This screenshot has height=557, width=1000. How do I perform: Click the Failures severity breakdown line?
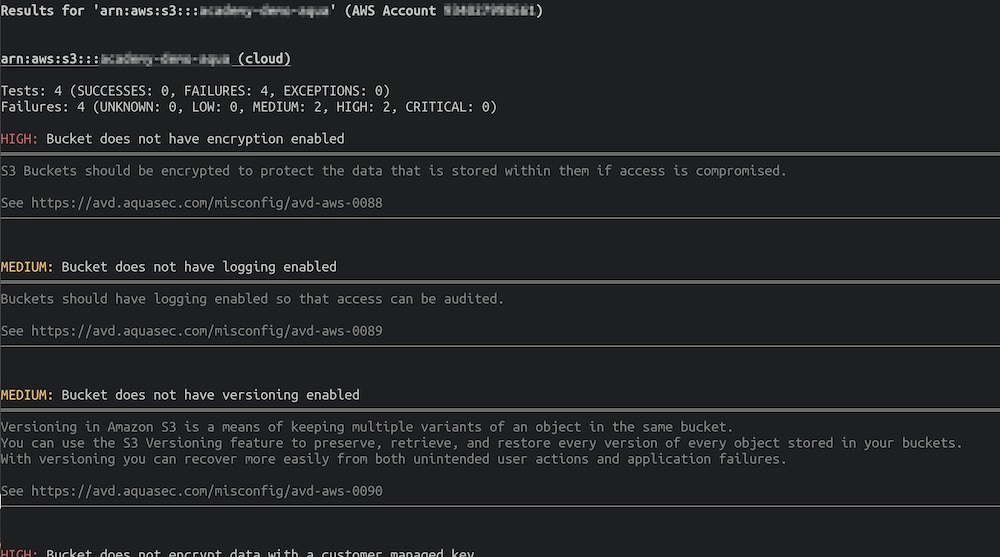tap(249, 107)
